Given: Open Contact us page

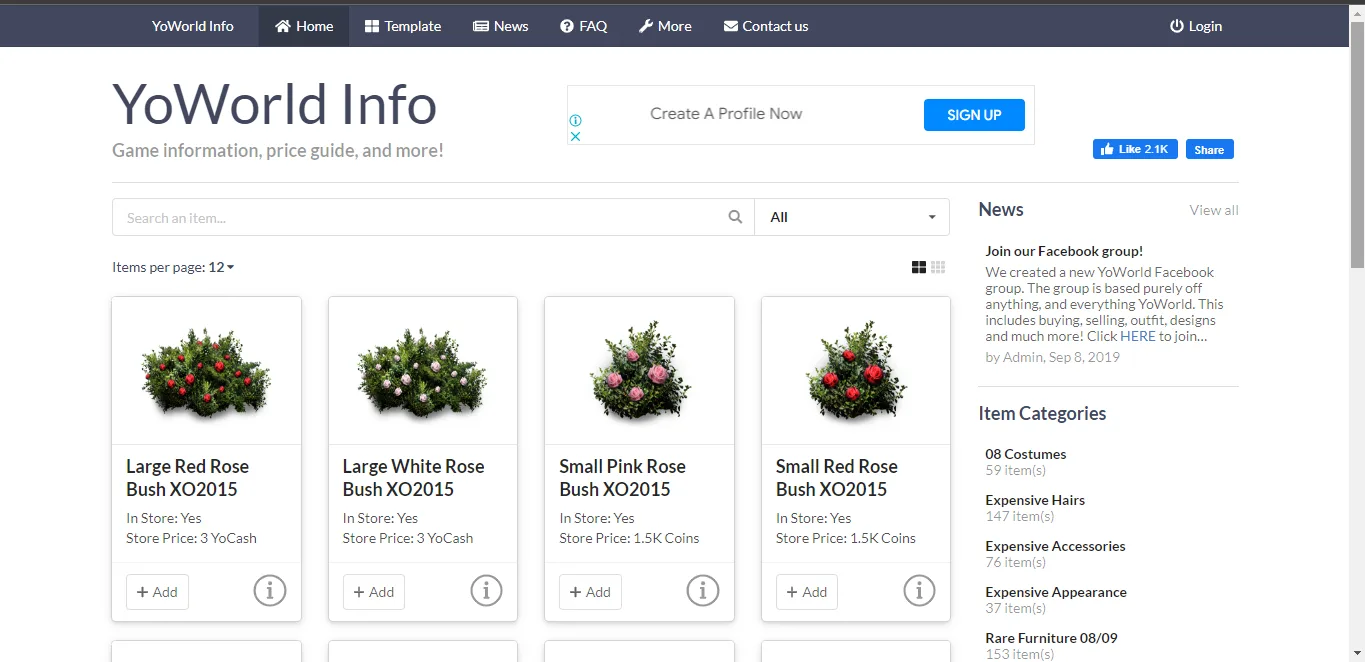Looking at the screenshot, I should [766, 26].
